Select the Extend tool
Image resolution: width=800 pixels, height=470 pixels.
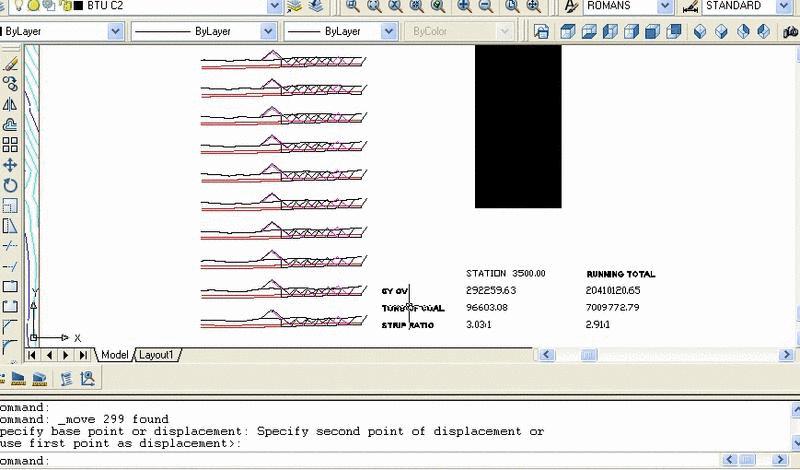[x=10, y=266]
